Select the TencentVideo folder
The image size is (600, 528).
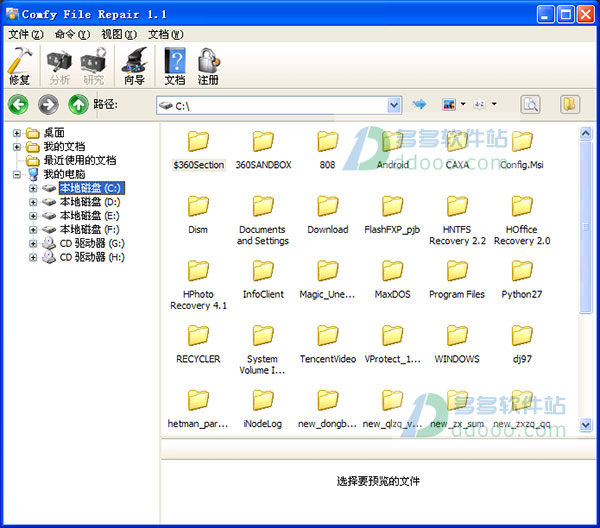click(x=328, y=344)
